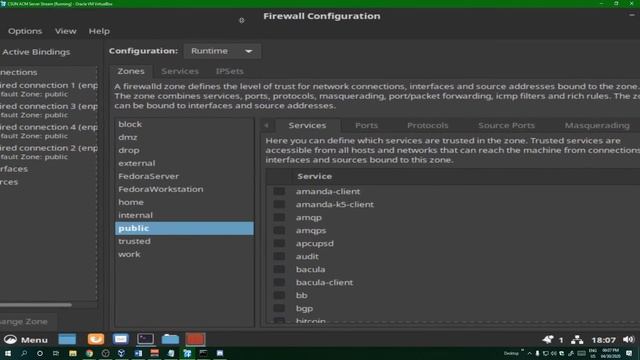Launch Firefox from the panel
The width and height of the screenshot is (640, 360).
pos(96,339)
